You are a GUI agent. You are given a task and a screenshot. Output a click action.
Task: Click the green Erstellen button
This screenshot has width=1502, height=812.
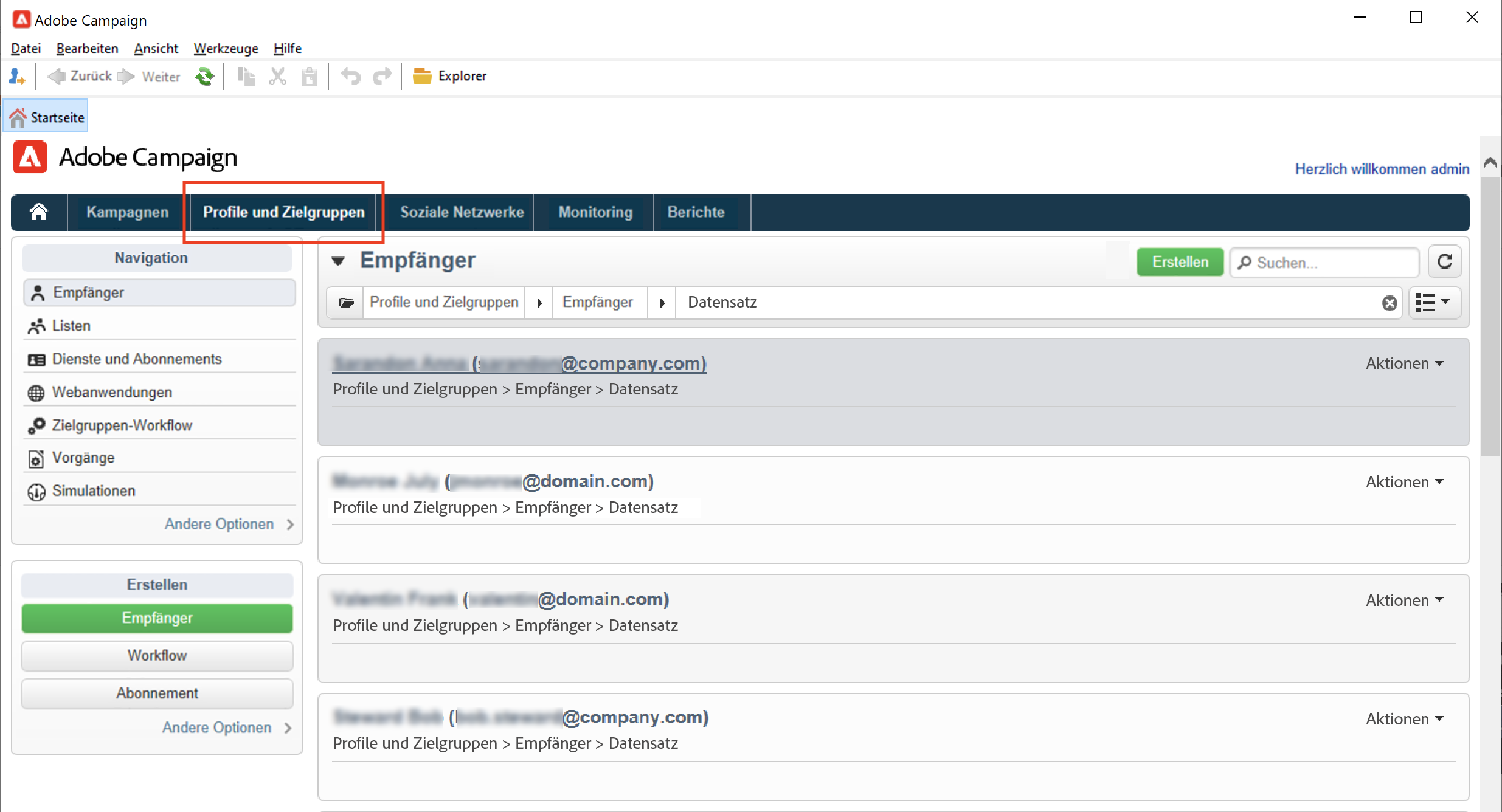(x=1180, y=262)
